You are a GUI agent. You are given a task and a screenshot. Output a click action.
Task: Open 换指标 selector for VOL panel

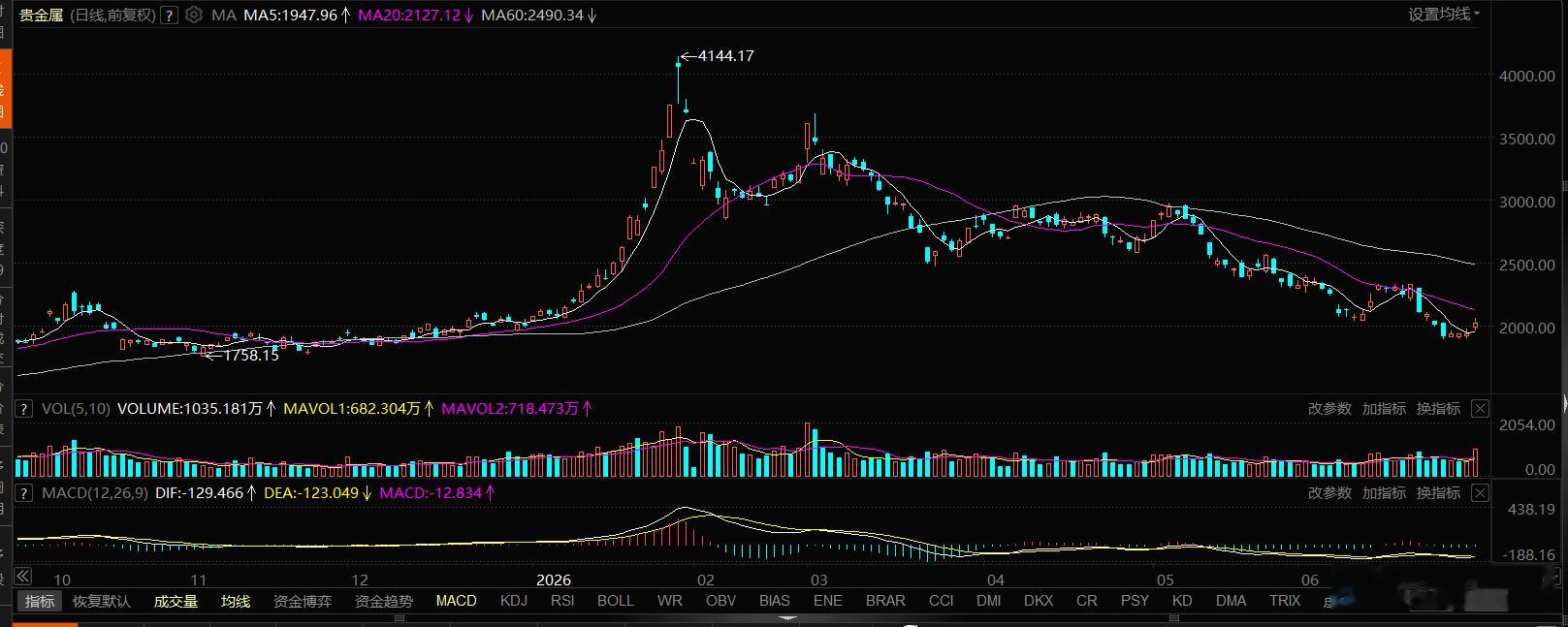tap(1438, 409)
